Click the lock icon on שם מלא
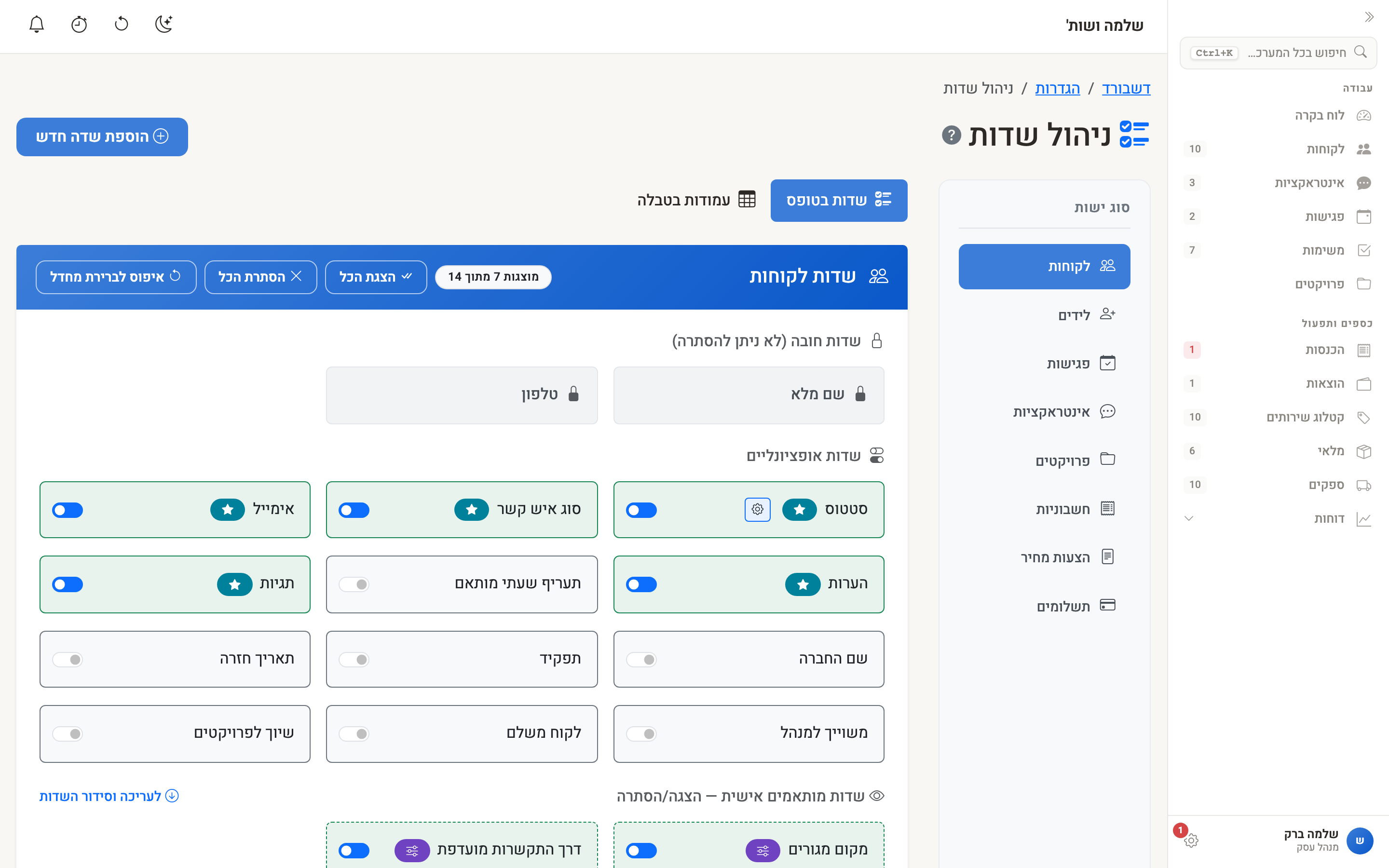 (x=860, y=394)
